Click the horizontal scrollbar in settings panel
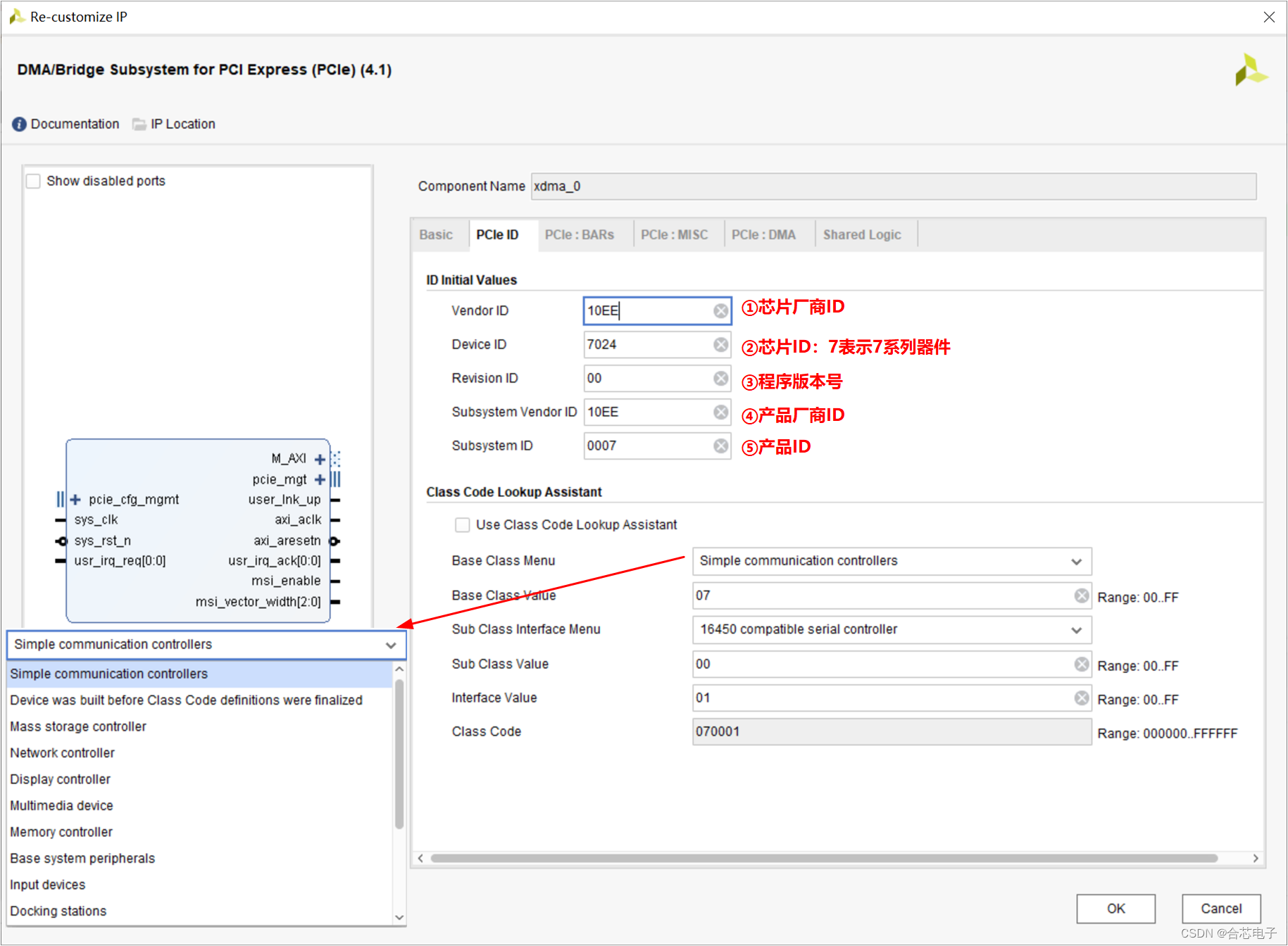This screenshot has height=946, width=1288. [824, 859]
